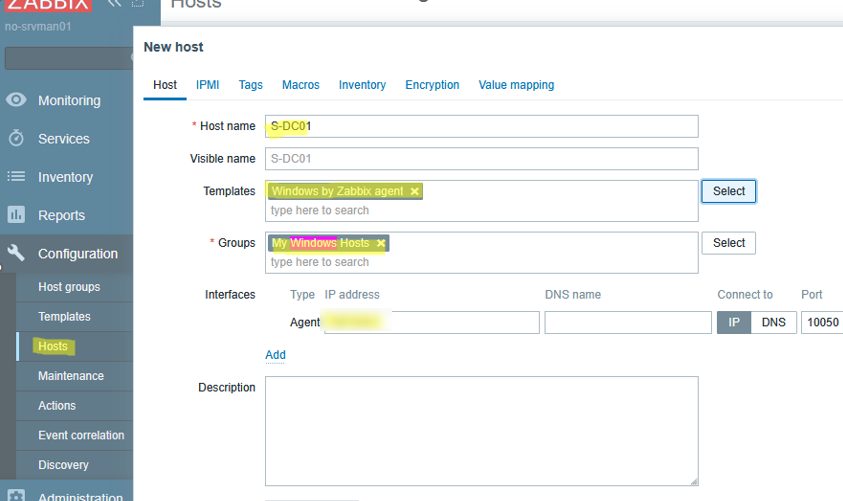
Task: Click the Configuration wrench icon
Action: click(x=16, y=253)
